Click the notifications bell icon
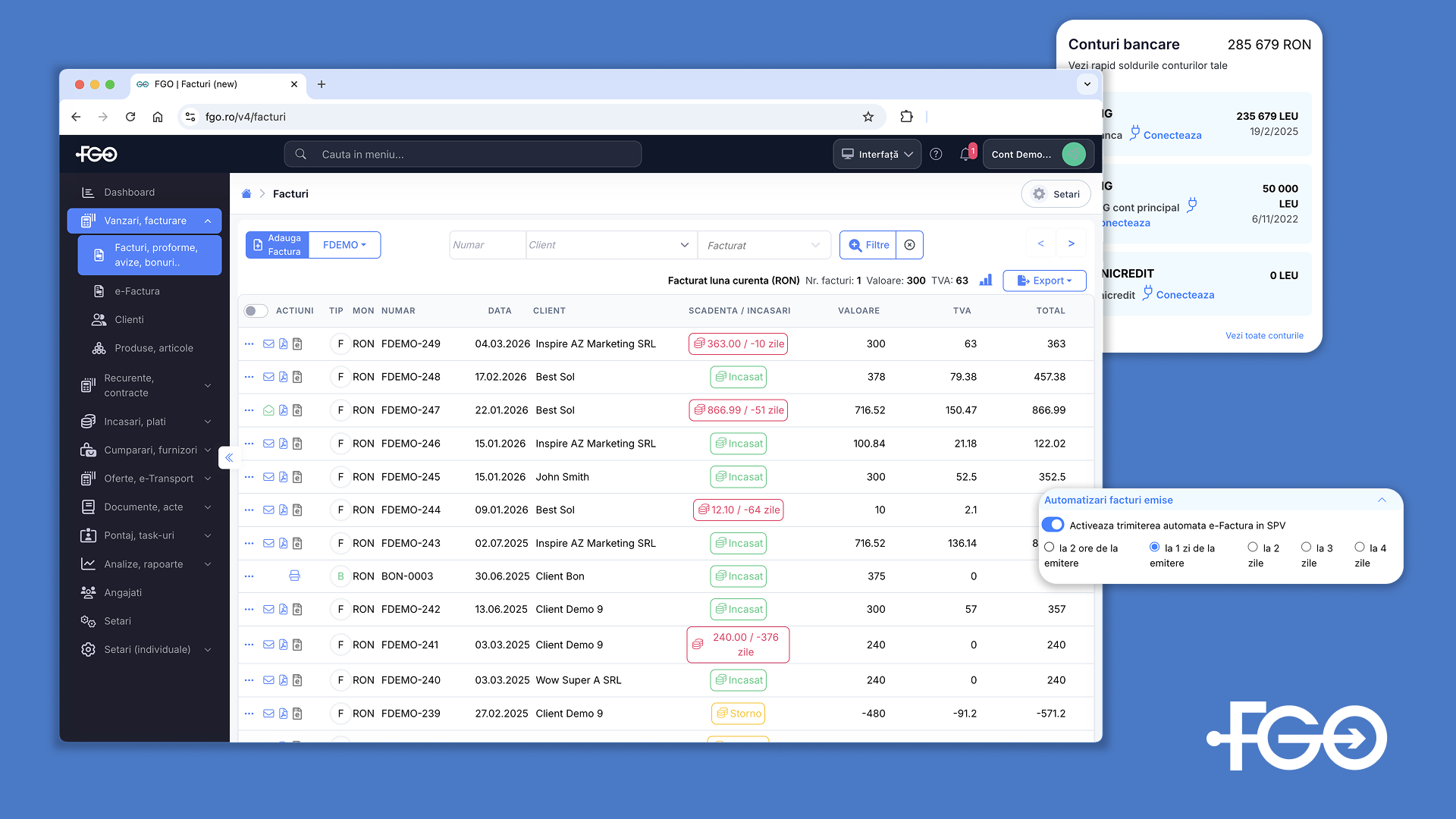 tap(965, 154)
